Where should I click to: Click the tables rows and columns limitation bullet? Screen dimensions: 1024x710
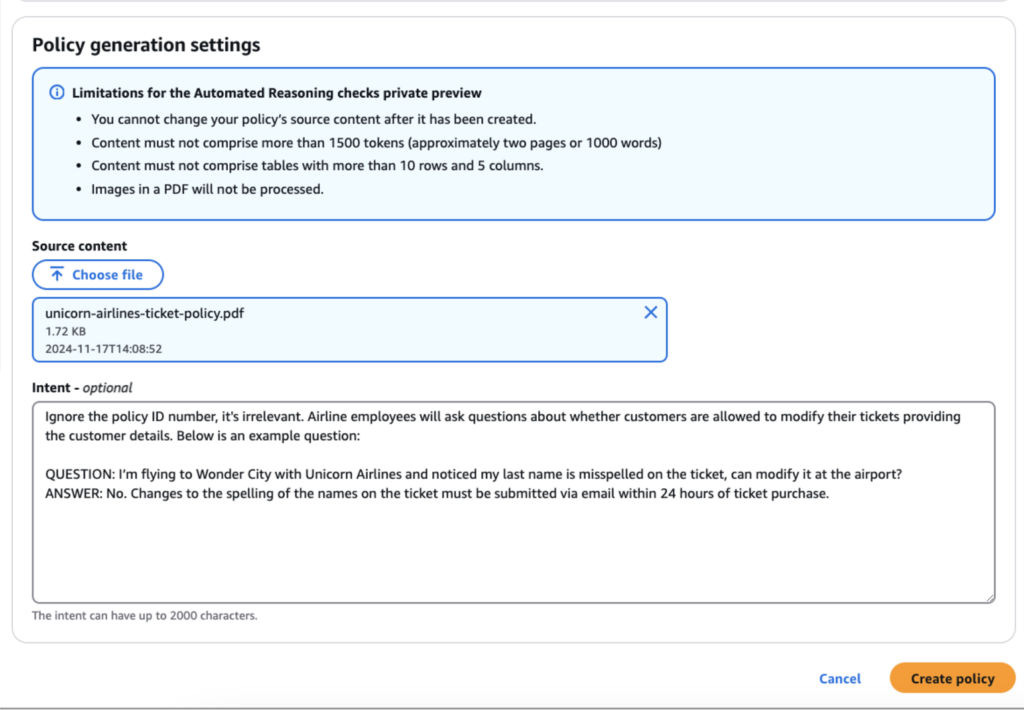(317, 166)
